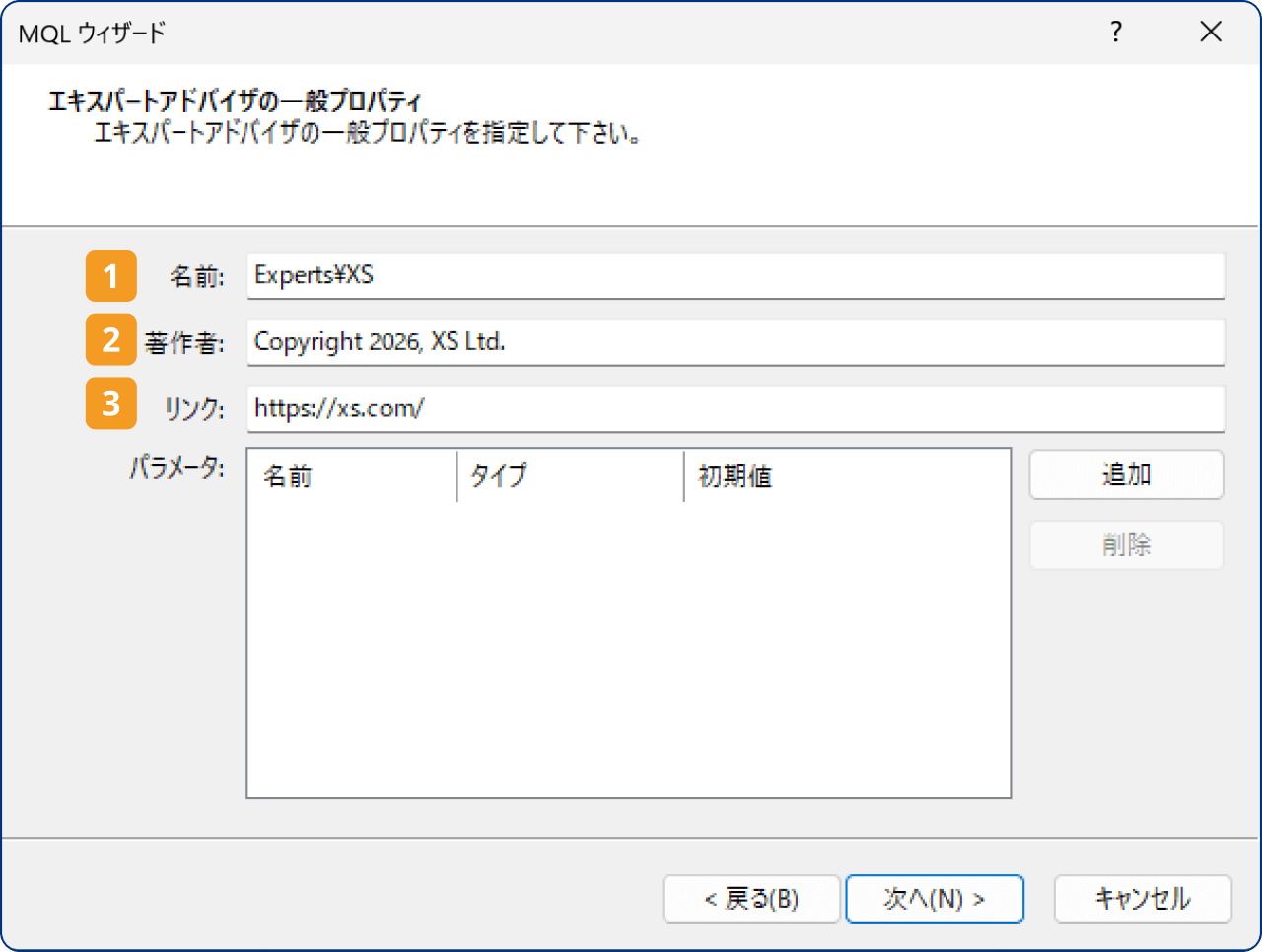Screen dimensions: 1262x952
Task: Close the MQL ウィザード dialog
Action: (x=1211, y=33)
